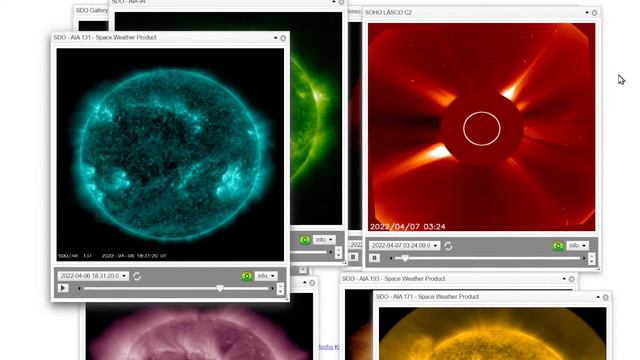Open the info dropdown in AIA 94 window
This screenshot has height=360, width=640.
point(324,240)
